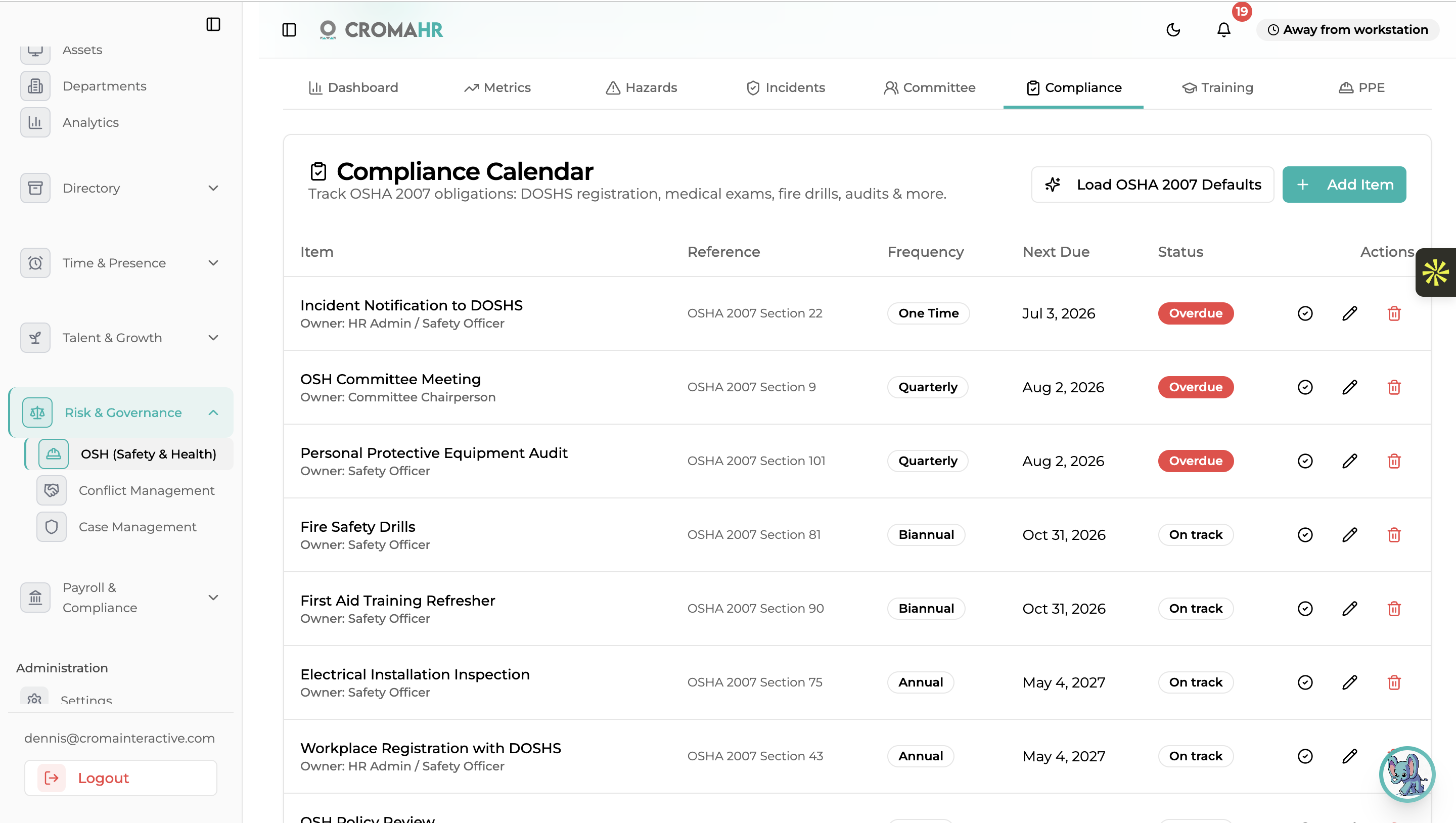Switch to the Incidents tab
Image resolution: width=1456 pixels, height=823 pixels.
point(786,87)
